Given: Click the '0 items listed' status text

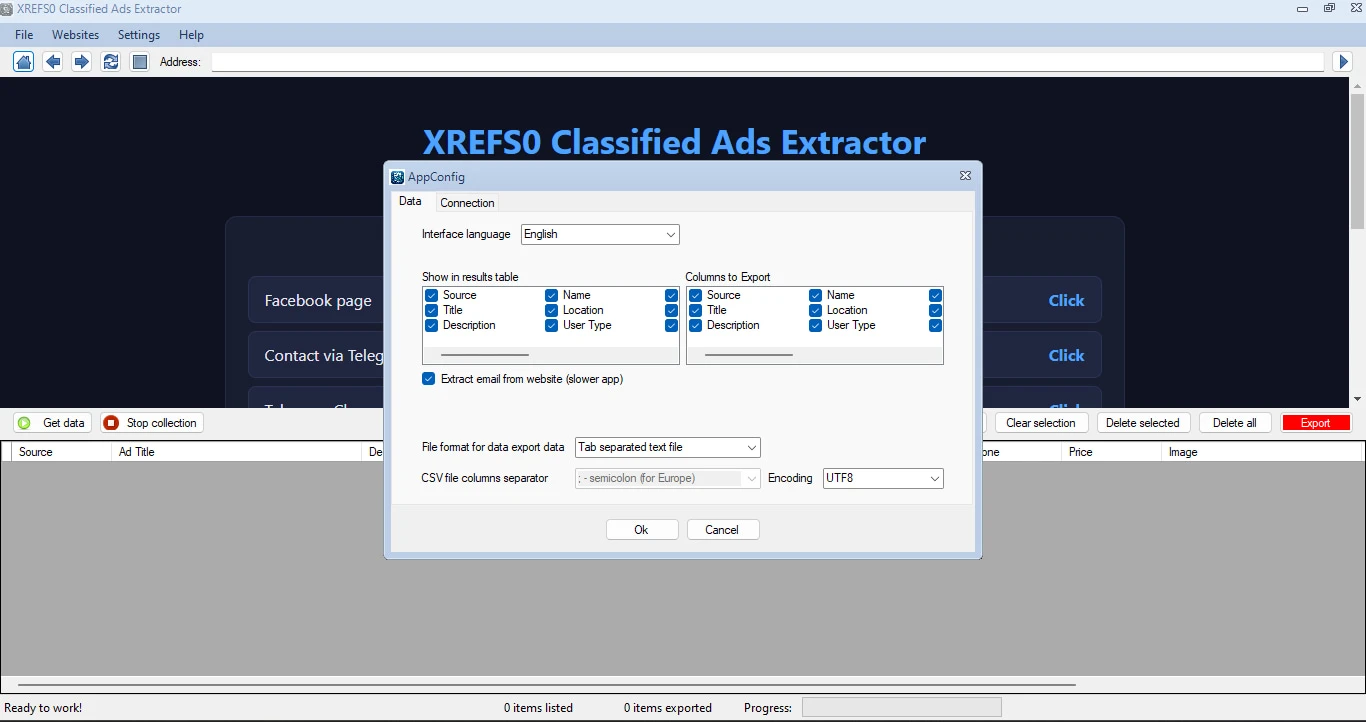Looking at the screenshot, I should tap(538, 708).
